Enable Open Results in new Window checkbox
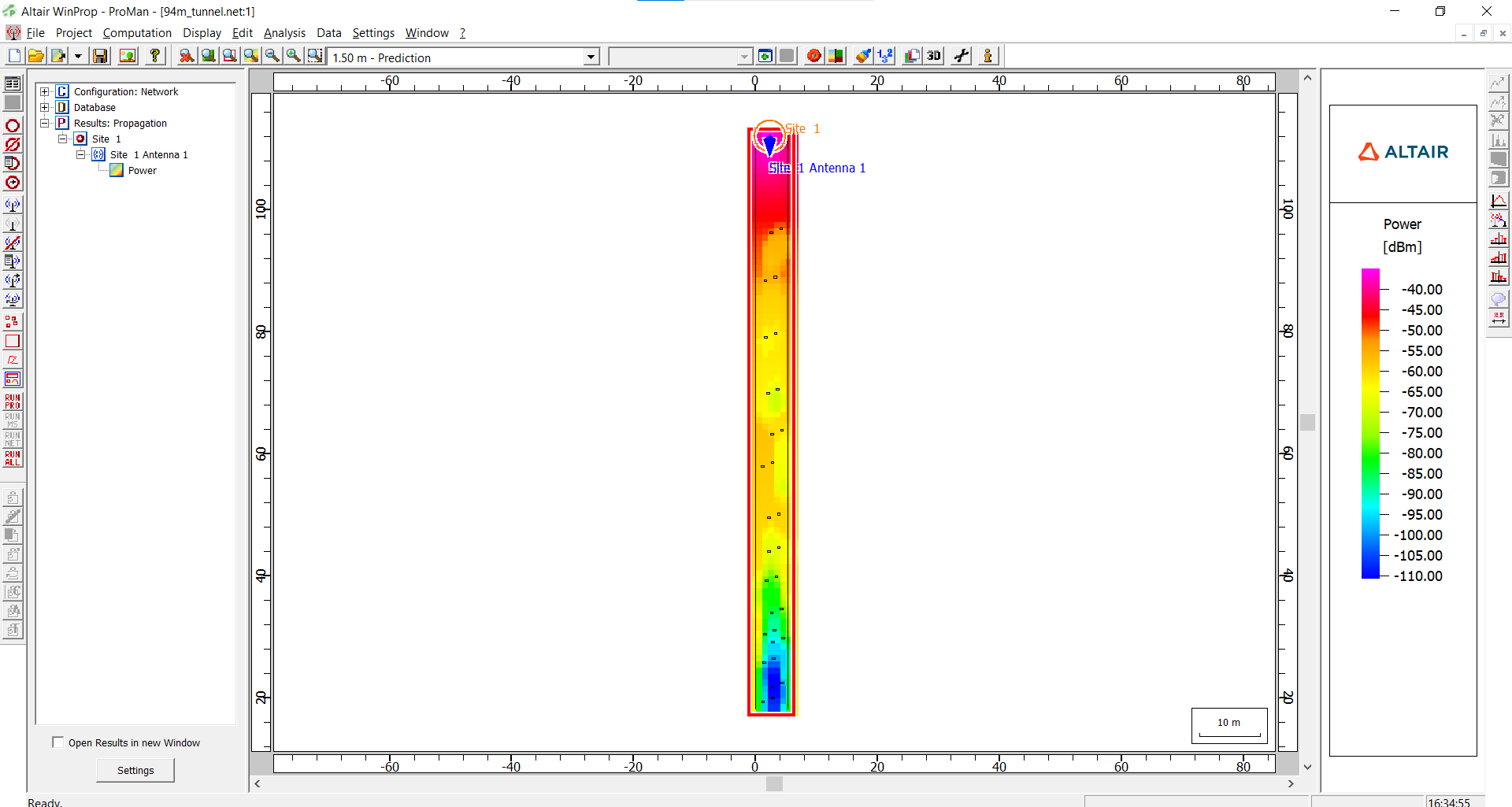This screenshot has height=807, width=1512. tap(57, 742)
